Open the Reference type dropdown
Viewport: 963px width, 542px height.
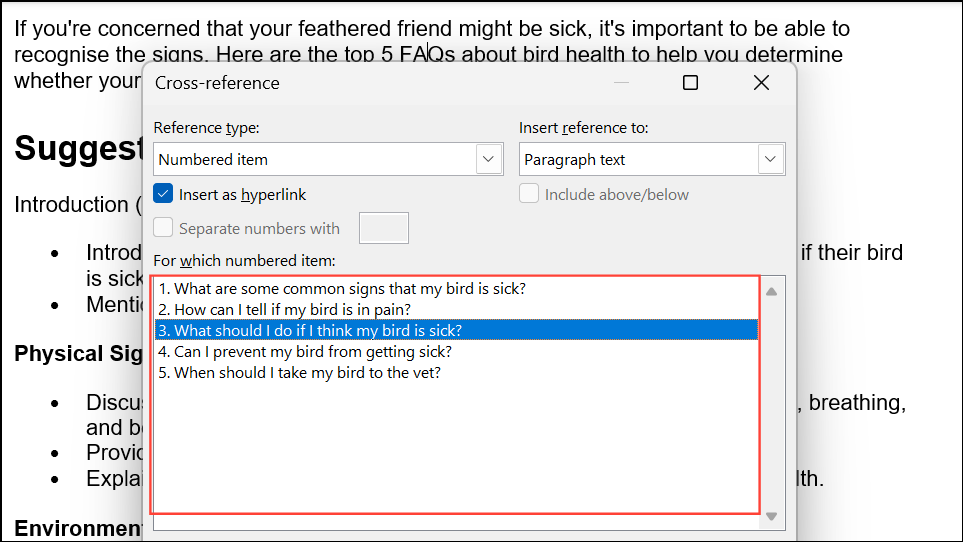[488, 159]
